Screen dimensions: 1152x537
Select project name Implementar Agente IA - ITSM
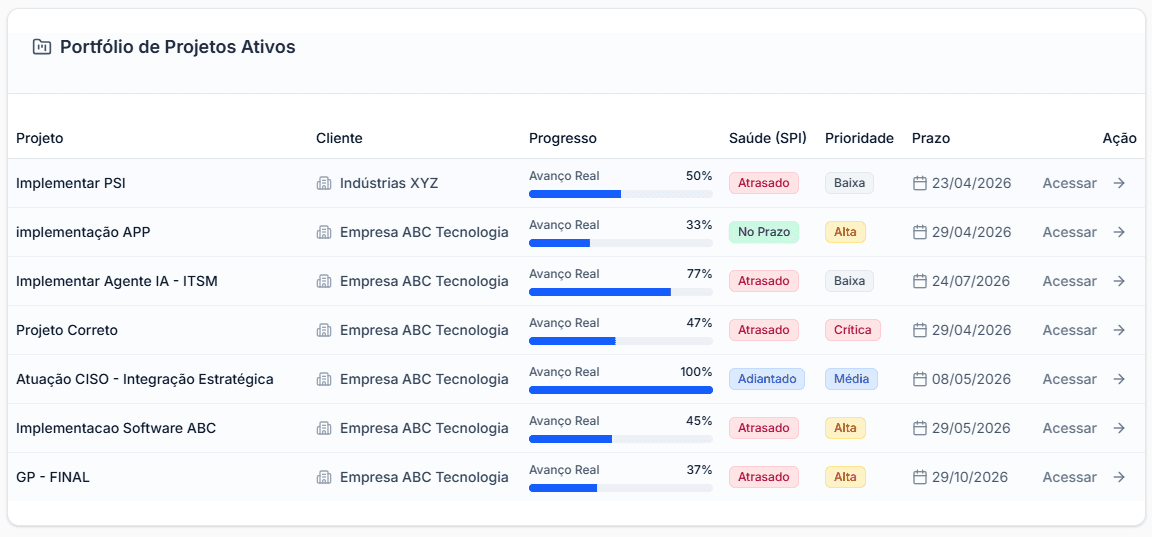117,281
